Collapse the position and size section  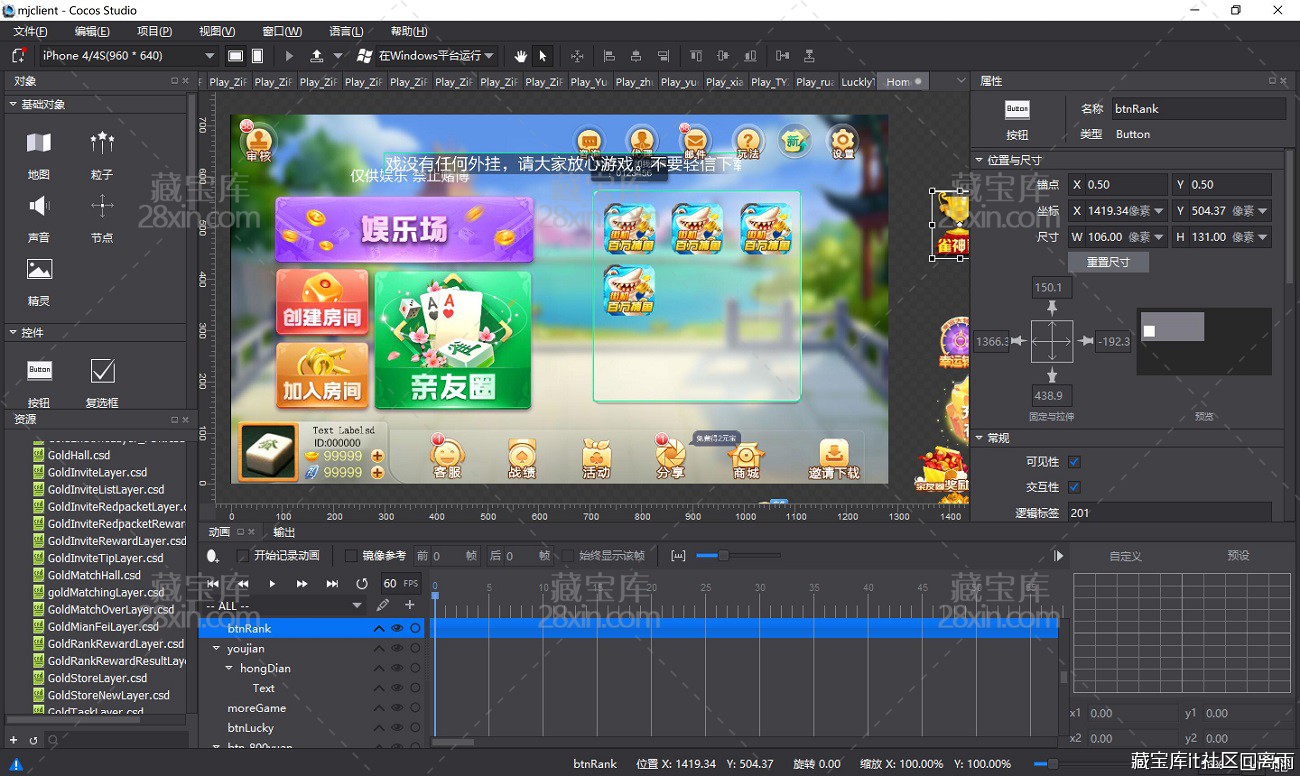point(979,160)
